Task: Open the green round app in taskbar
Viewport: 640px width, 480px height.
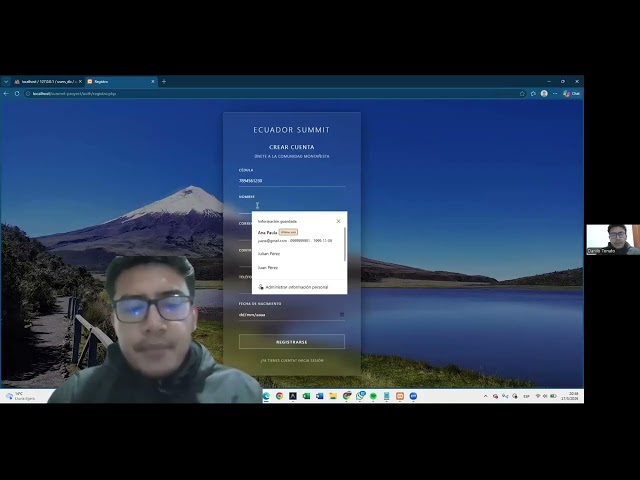Action: (373, 396)
